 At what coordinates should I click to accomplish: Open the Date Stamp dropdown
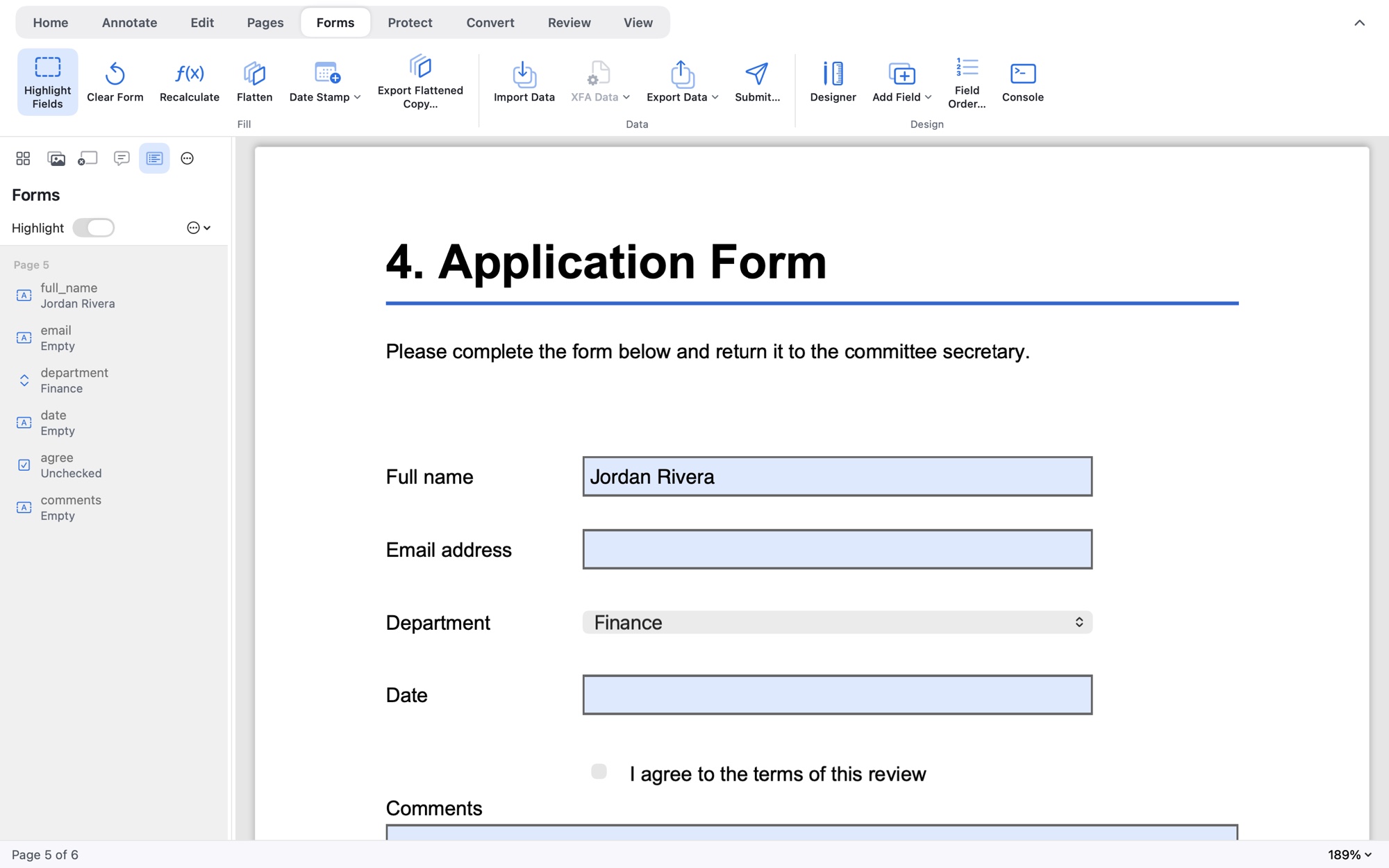(325, 82)
